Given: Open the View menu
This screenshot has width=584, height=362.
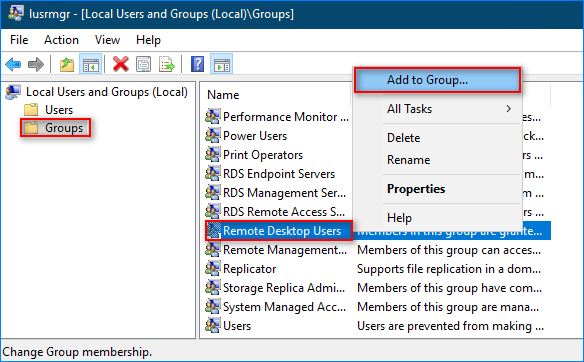Looking at the screenshot, I should point(107,40).
